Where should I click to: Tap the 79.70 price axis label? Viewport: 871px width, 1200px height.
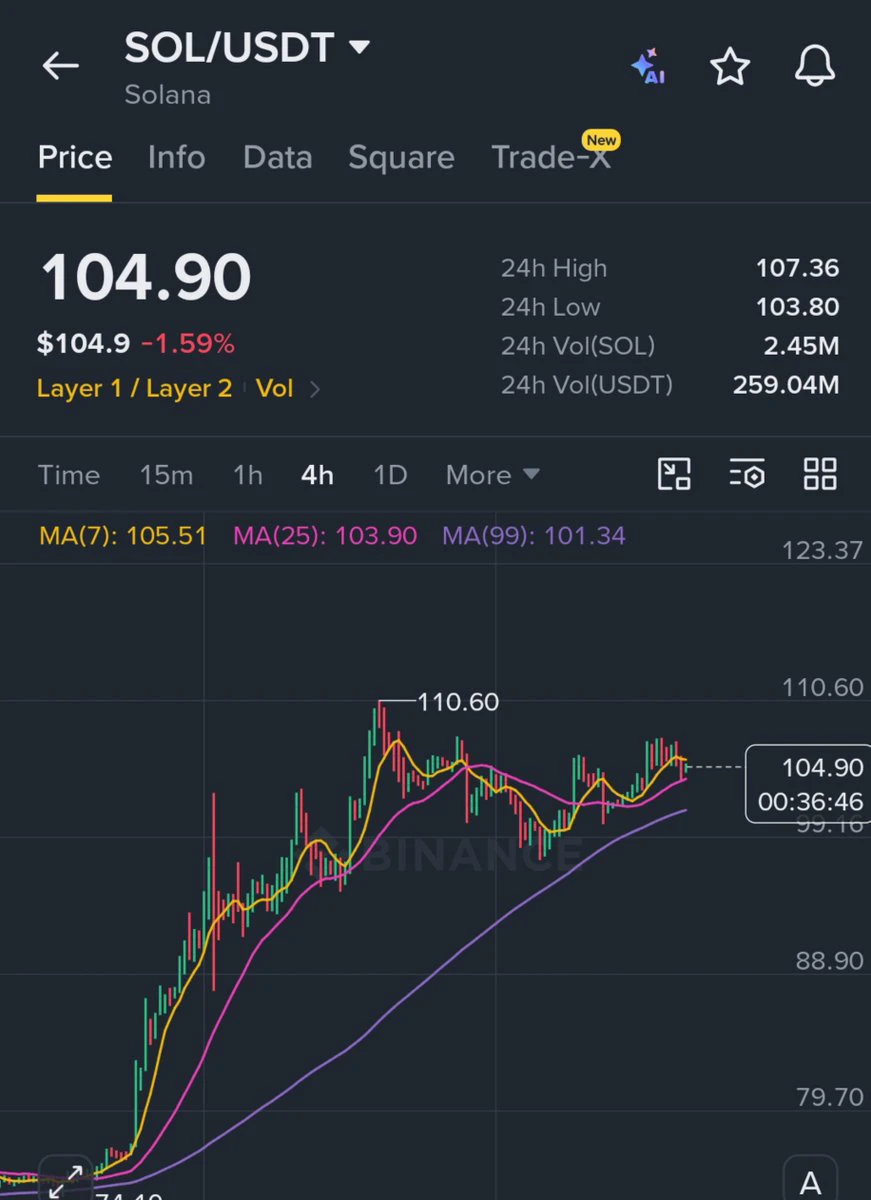tap(829, 1098)
